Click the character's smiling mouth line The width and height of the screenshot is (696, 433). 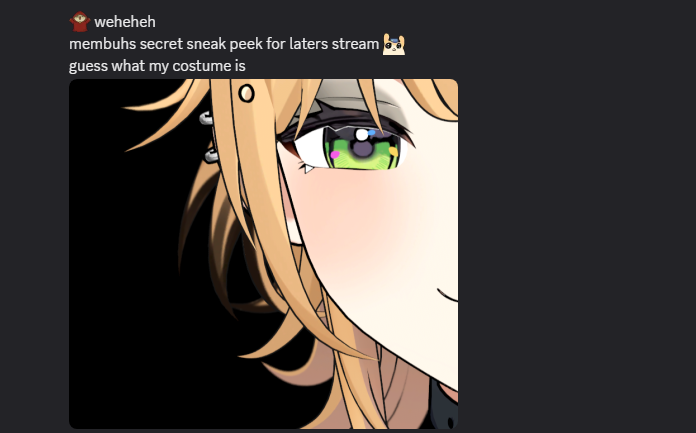(x=447, y=296)
